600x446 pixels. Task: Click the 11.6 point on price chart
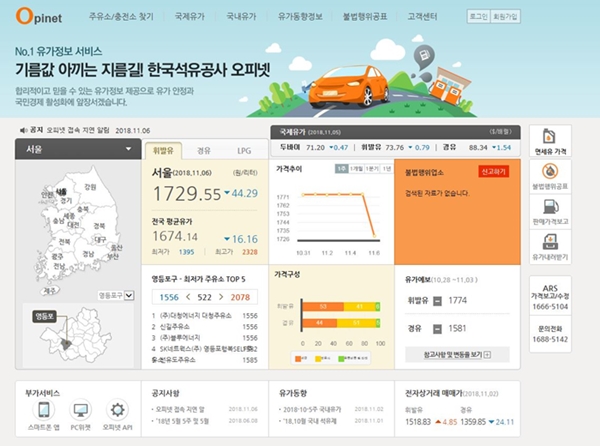click(374, 236)
